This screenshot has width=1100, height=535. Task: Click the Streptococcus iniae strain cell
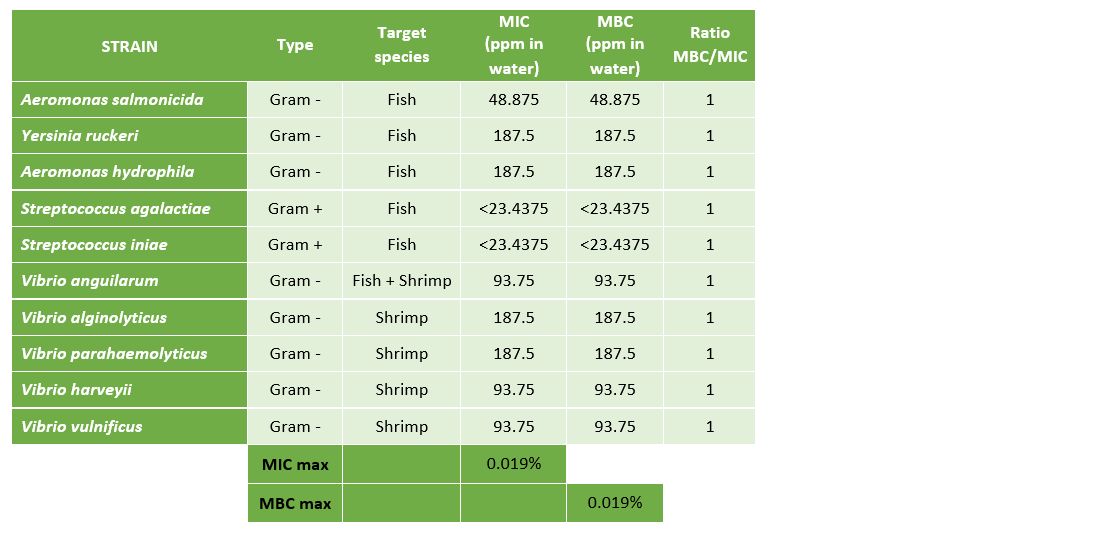coord(94,244)
